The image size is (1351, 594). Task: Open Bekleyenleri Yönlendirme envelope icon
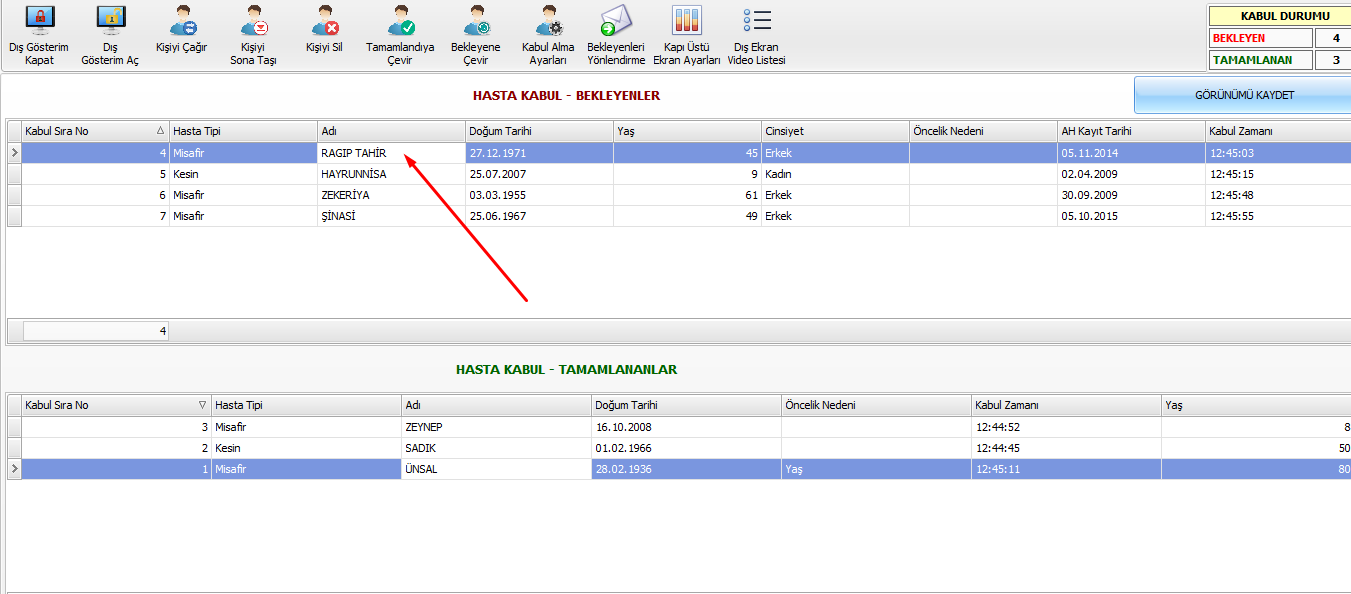[x=616, y=22]
